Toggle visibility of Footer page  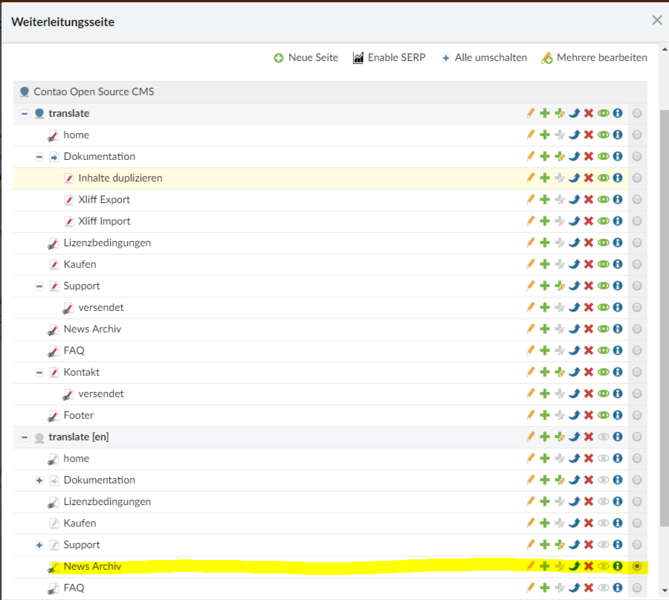603,415
